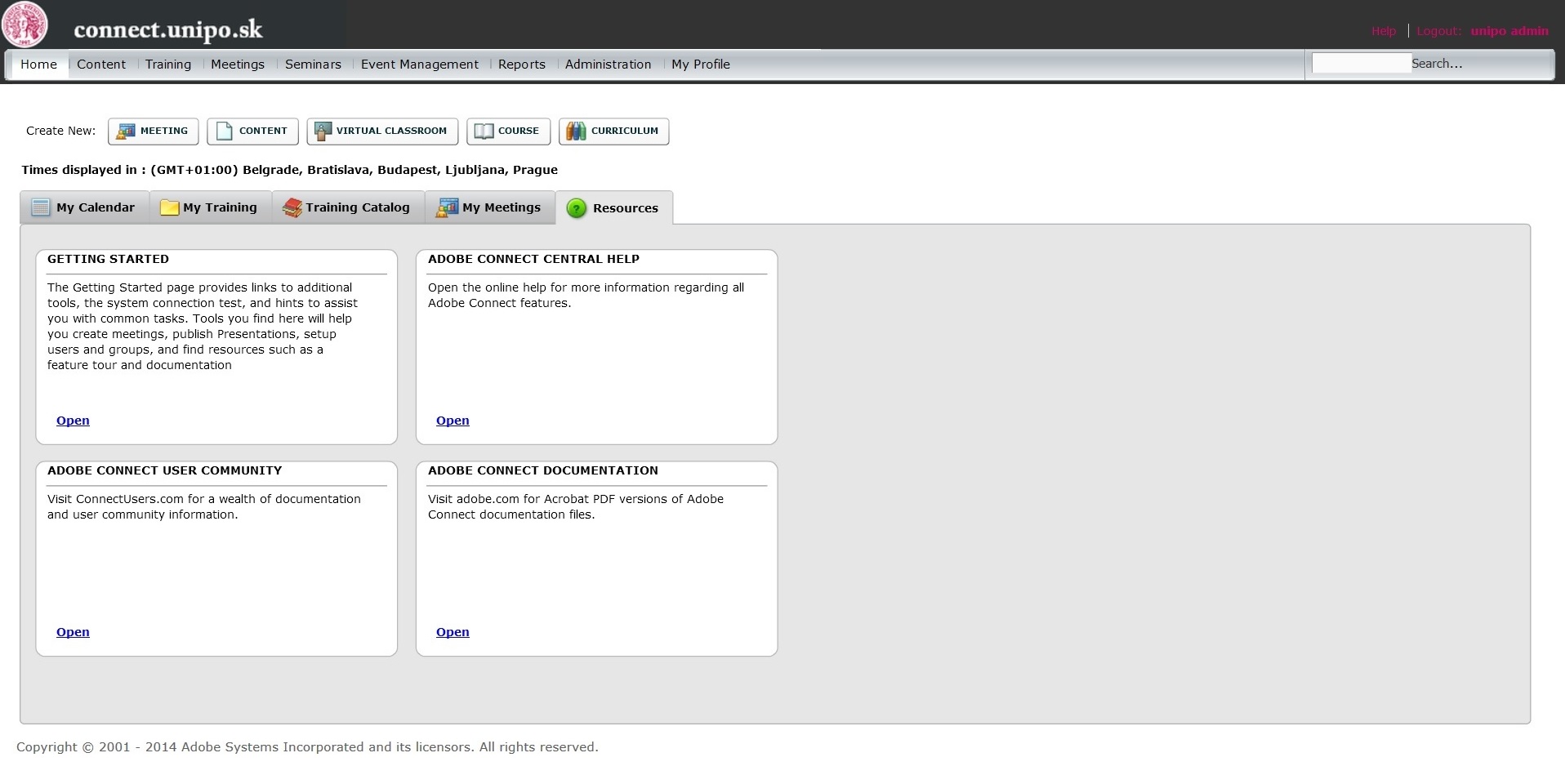Open Event Management in the navigation bar
1565x784 pixels.
click(x=420, y=65)
